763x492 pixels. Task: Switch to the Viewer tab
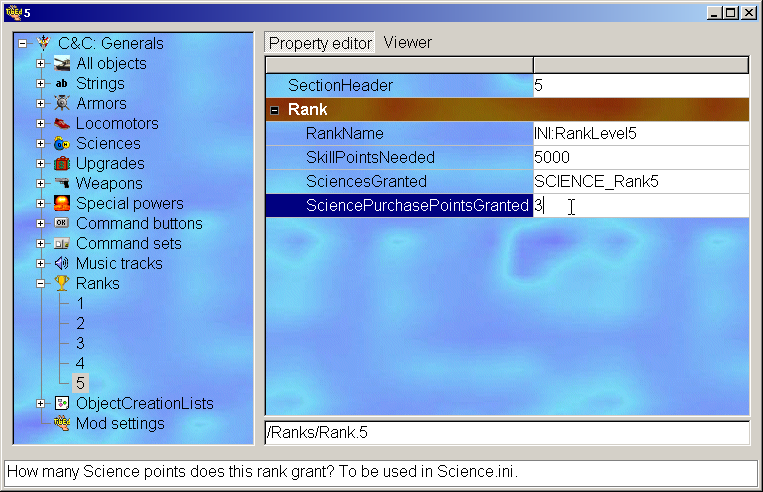(407, 42)
